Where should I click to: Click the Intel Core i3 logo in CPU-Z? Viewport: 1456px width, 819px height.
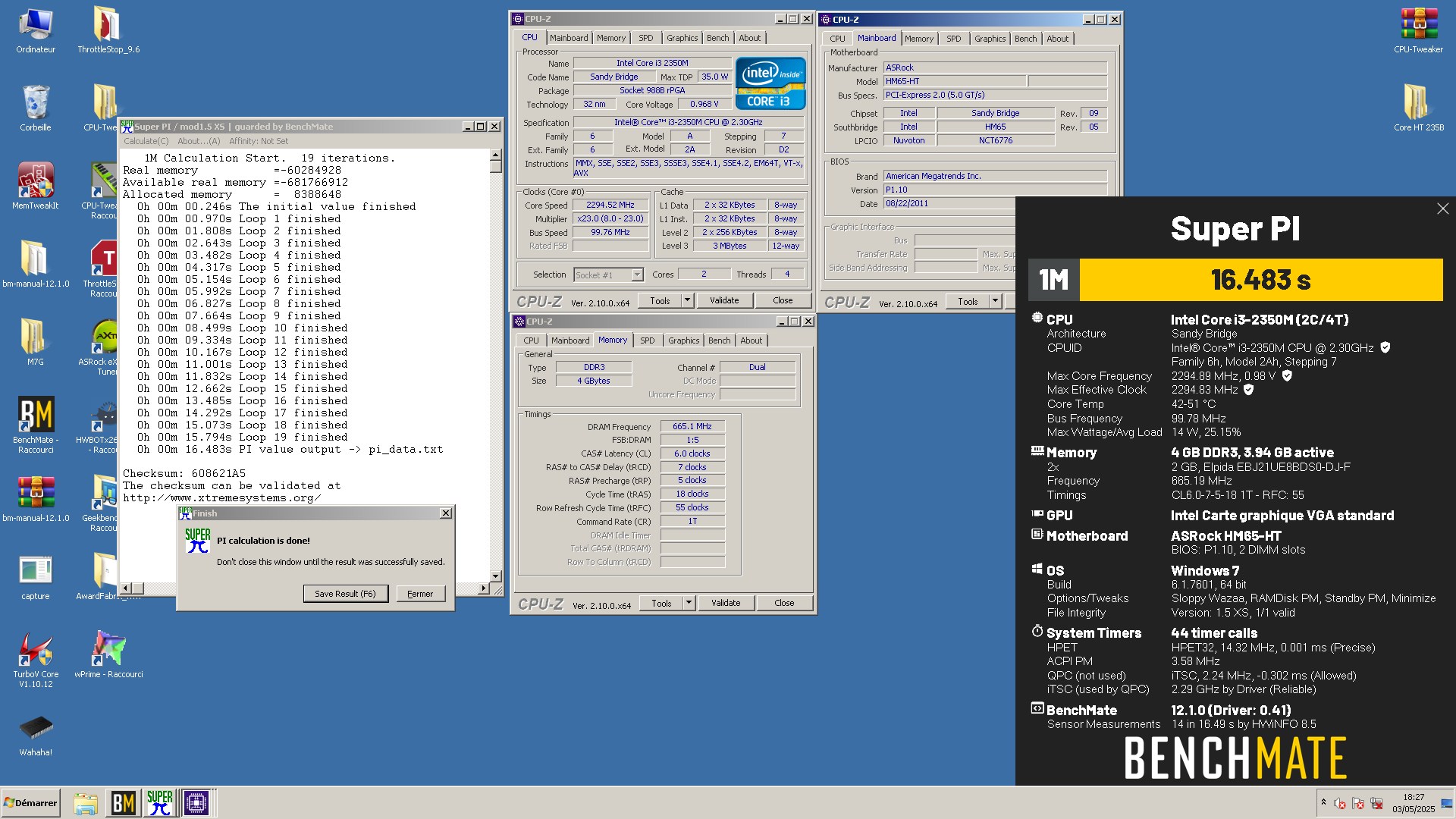pyautogui.click(x=770, y=83)
